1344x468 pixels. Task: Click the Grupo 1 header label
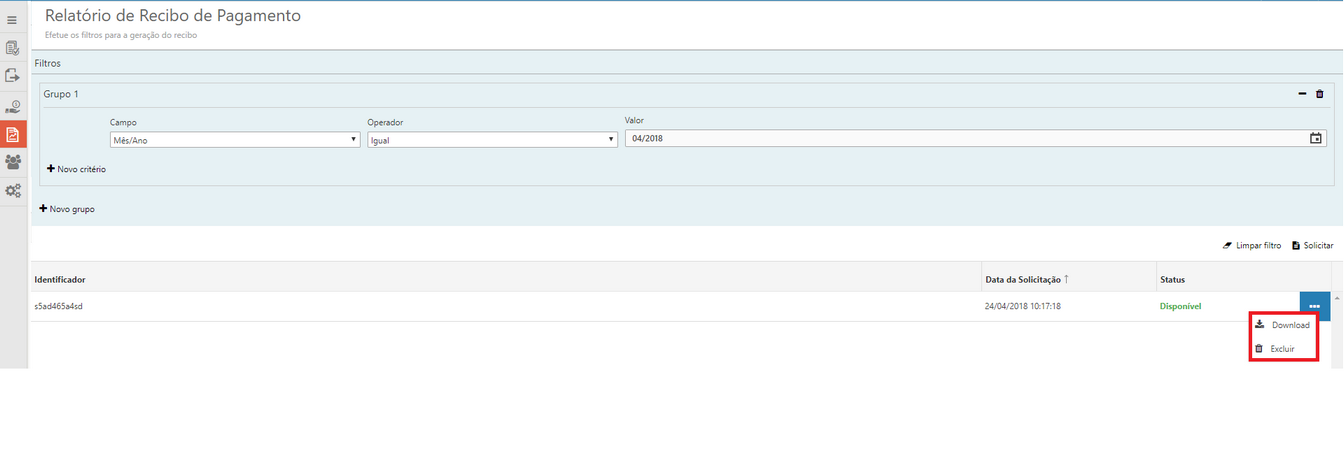61,94
